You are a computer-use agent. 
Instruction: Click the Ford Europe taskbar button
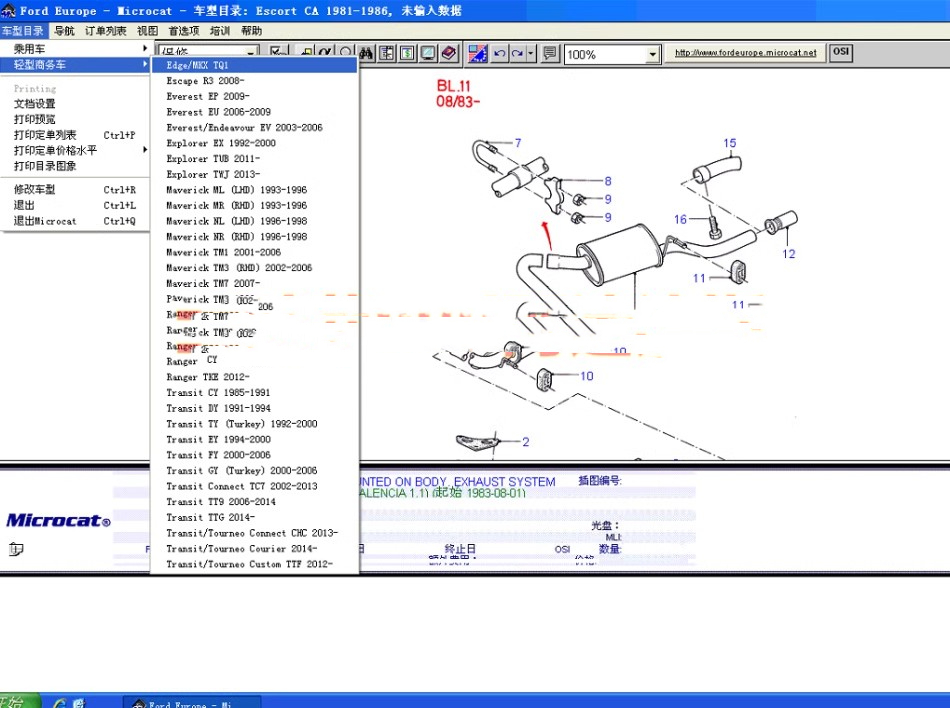[x=193, y=703]
